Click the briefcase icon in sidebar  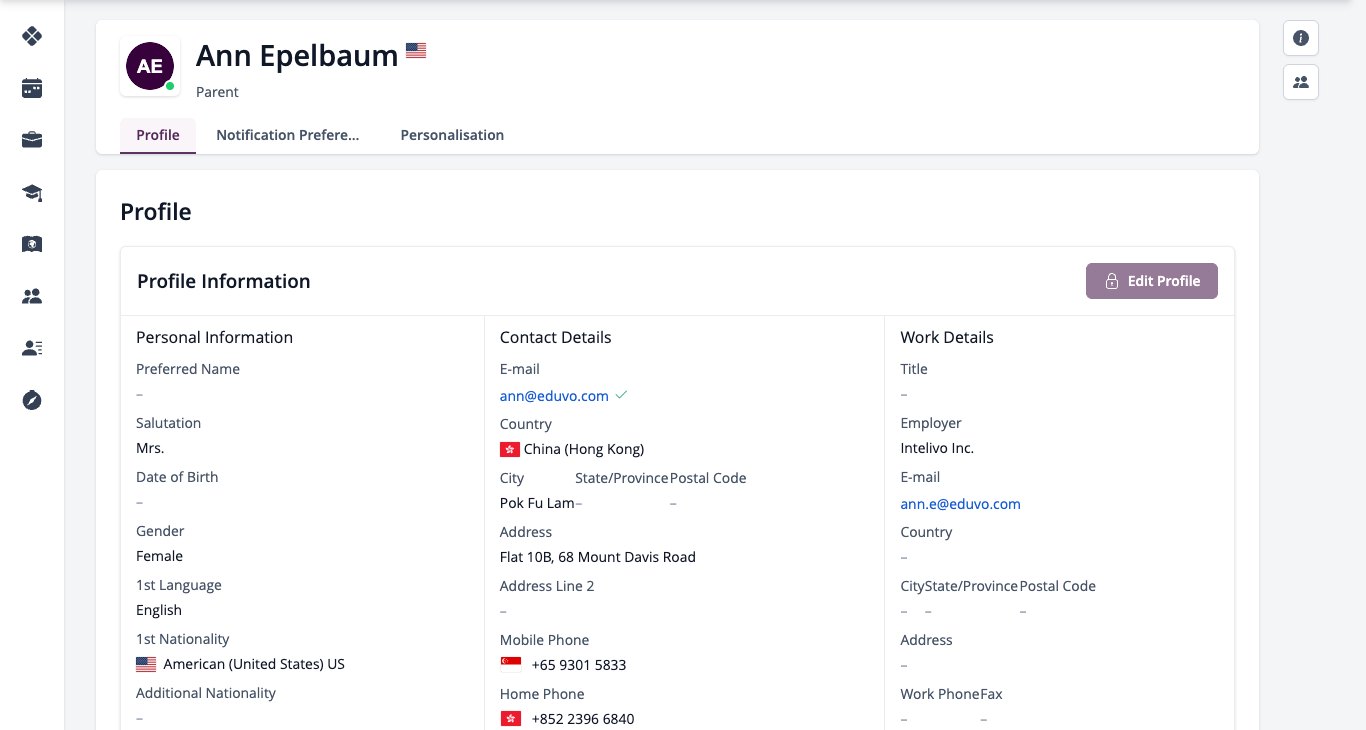pos(32,140)
